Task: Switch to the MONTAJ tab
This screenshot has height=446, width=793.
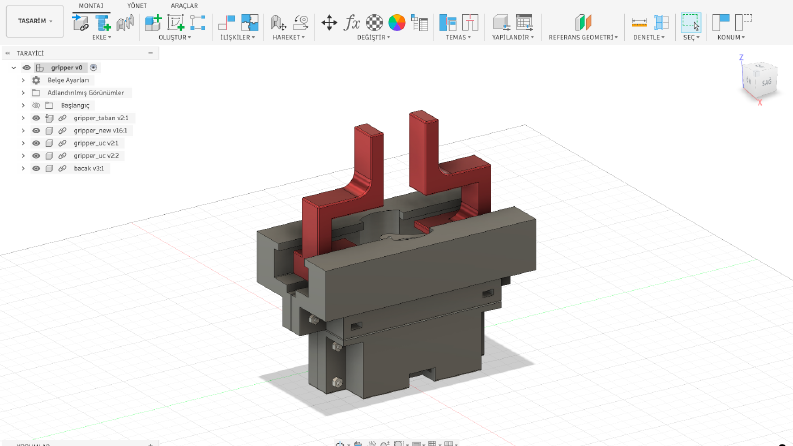Action: [91, 6]
